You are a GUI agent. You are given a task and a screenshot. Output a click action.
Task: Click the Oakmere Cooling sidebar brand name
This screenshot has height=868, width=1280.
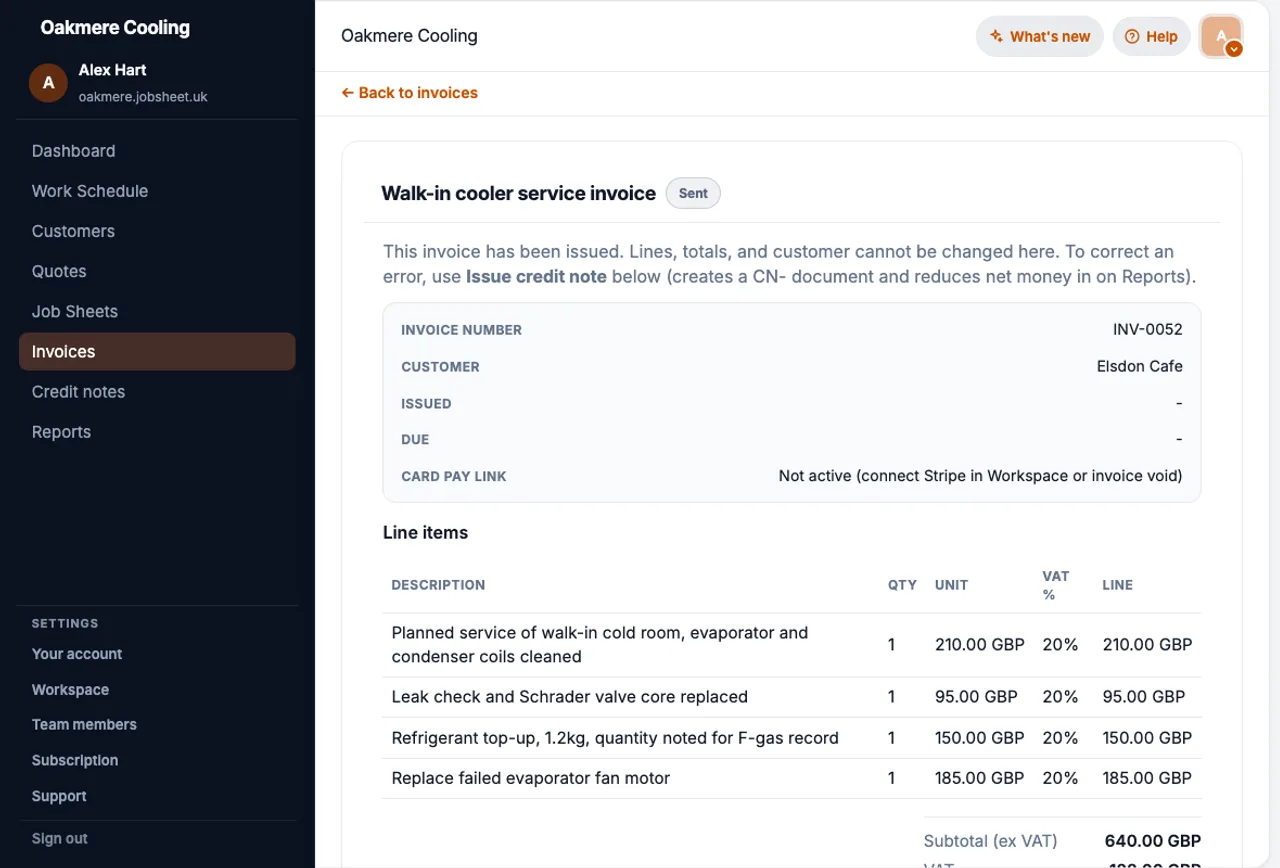coord(115,28)
